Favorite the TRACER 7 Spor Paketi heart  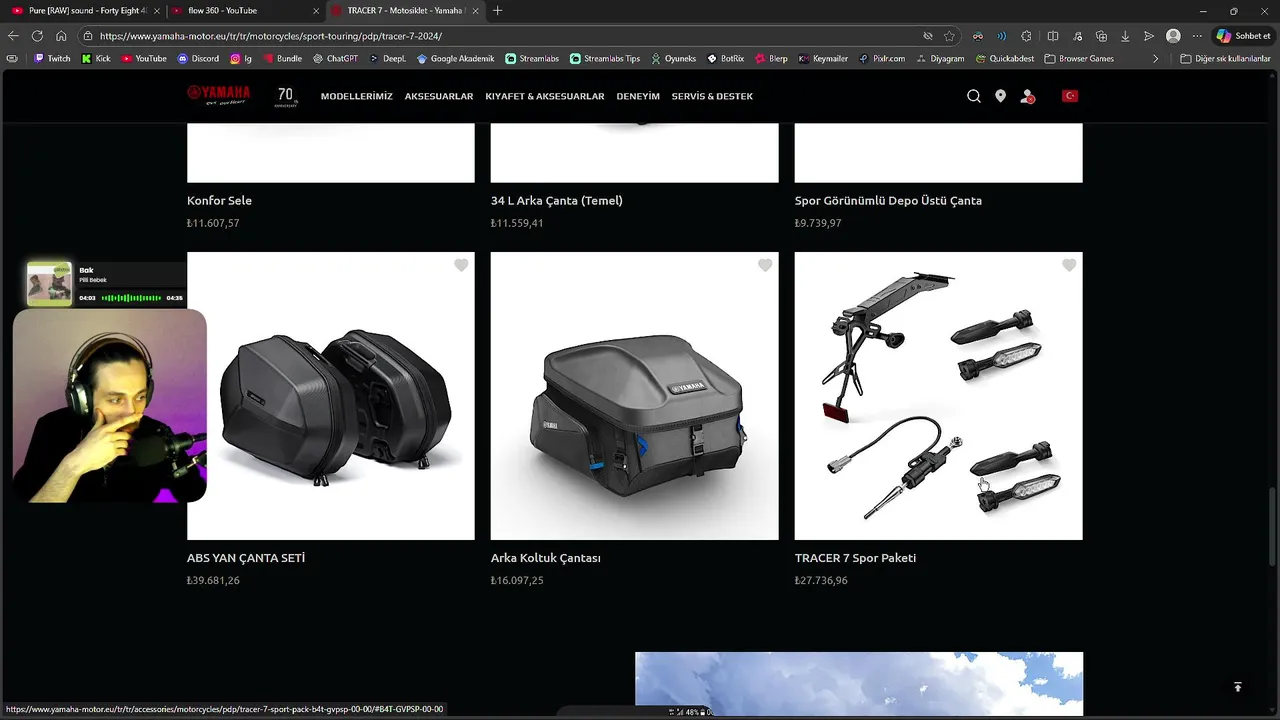pos(1069,265)
